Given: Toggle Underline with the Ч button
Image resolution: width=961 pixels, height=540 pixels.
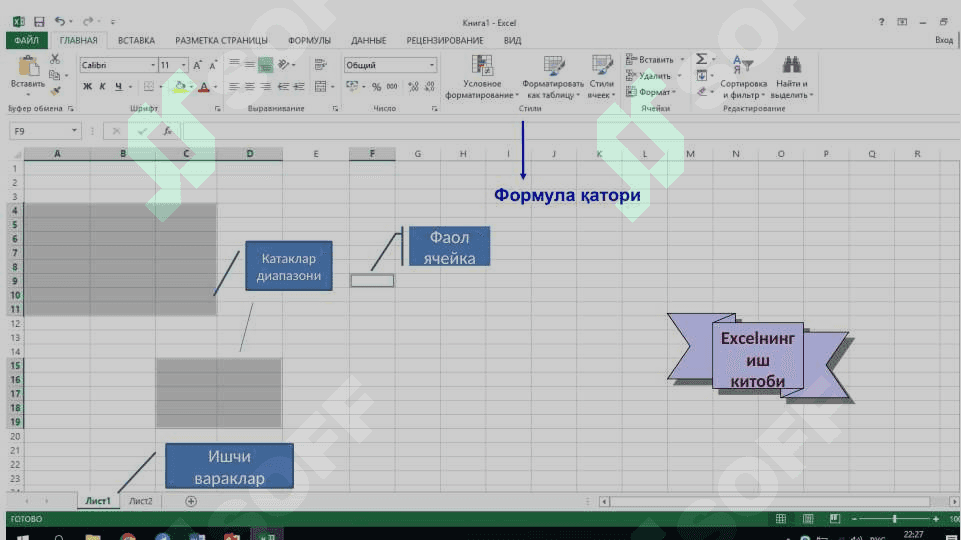Looking at the screenshot, I should point(118,86).
